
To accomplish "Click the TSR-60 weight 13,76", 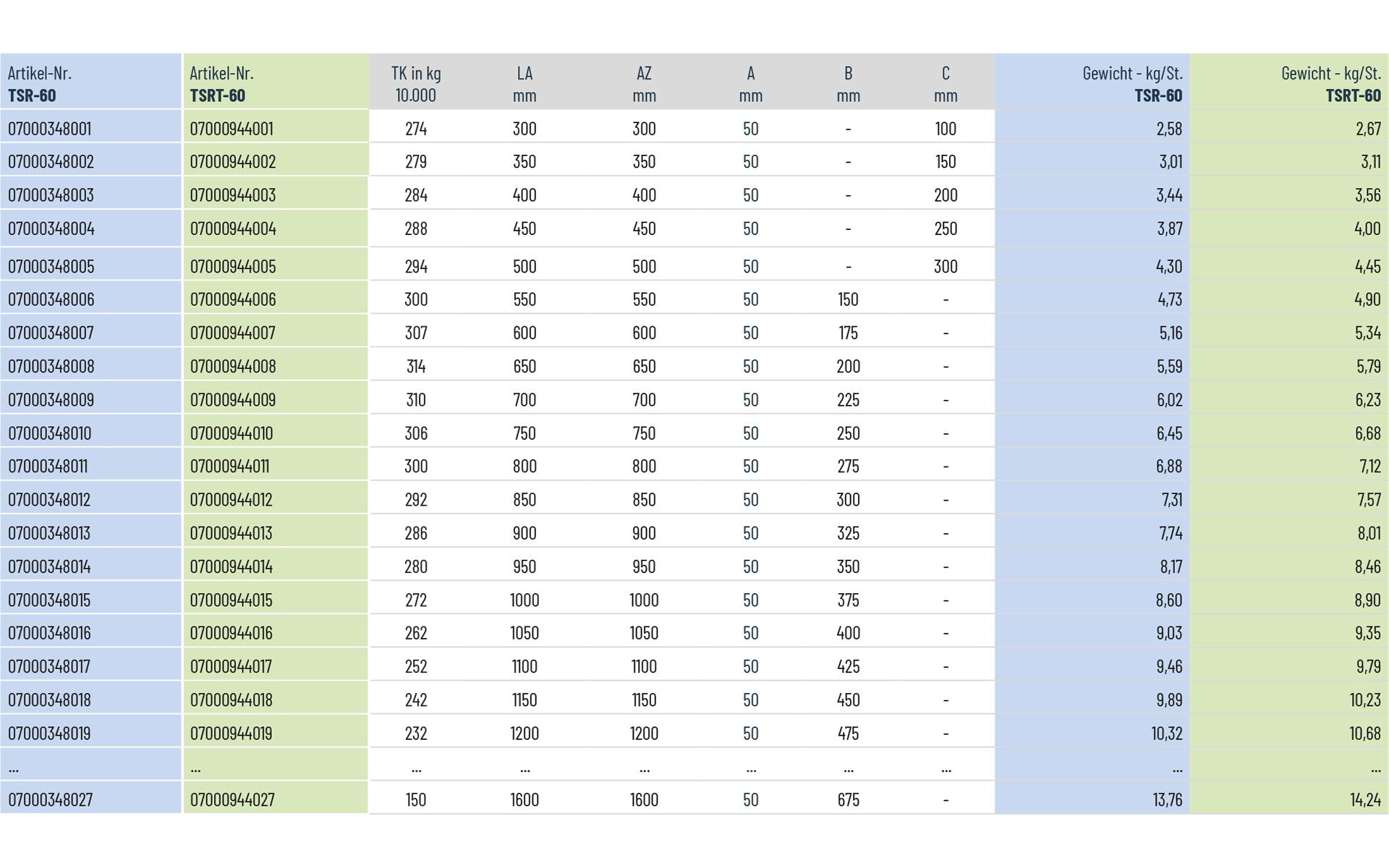I will tap(1168, 800).
